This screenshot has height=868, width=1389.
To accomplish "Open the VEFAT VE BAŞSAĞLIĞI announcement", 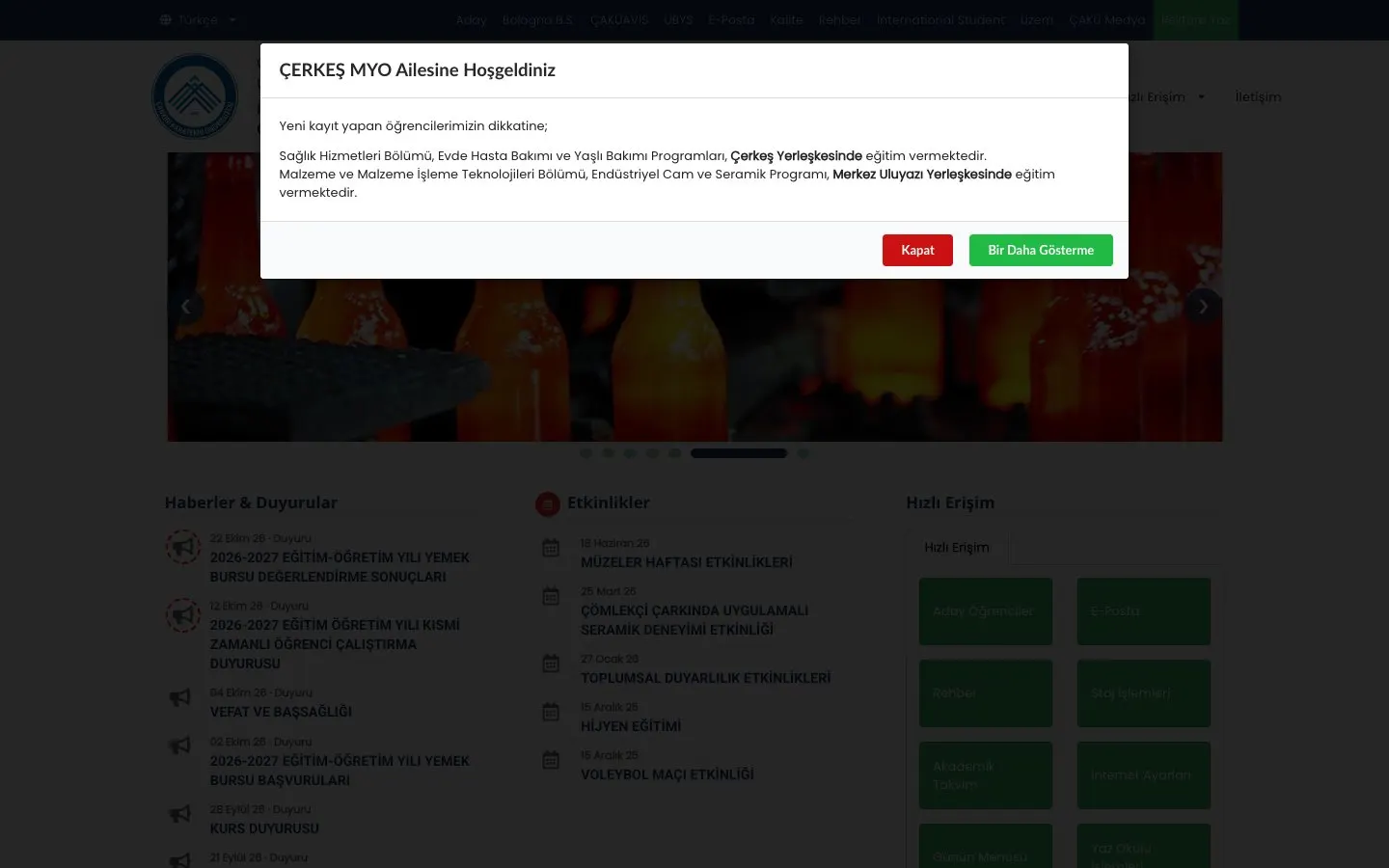I will point(281,712).
